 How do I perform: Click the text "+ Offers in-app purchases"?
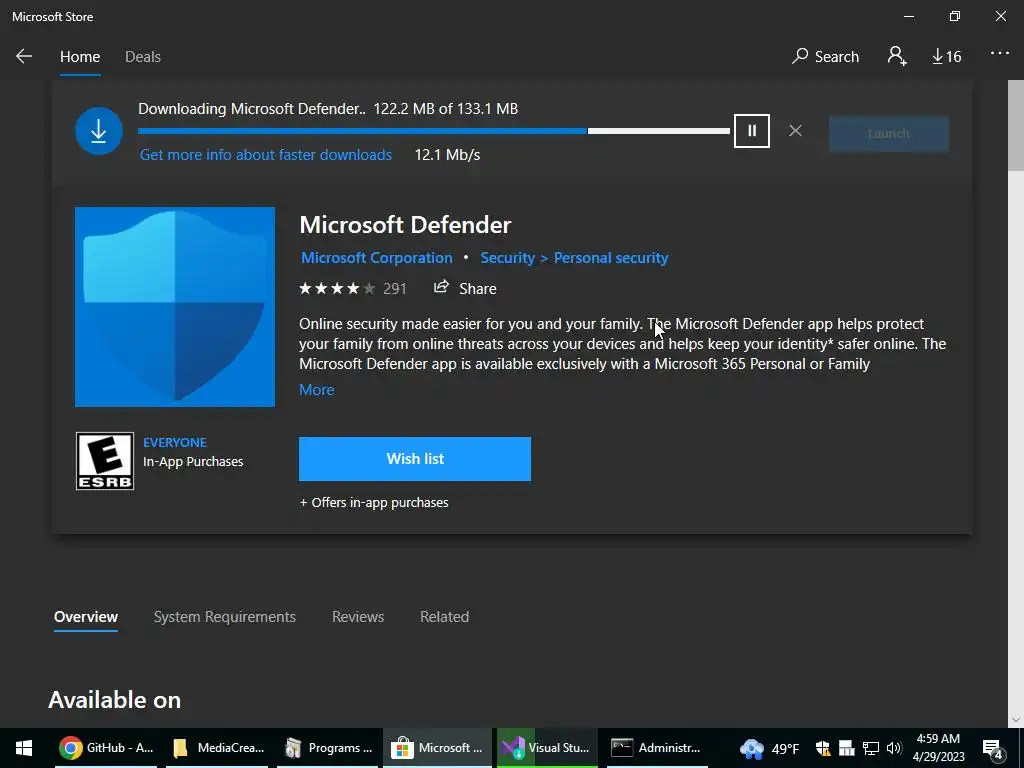tap(374, 503)
